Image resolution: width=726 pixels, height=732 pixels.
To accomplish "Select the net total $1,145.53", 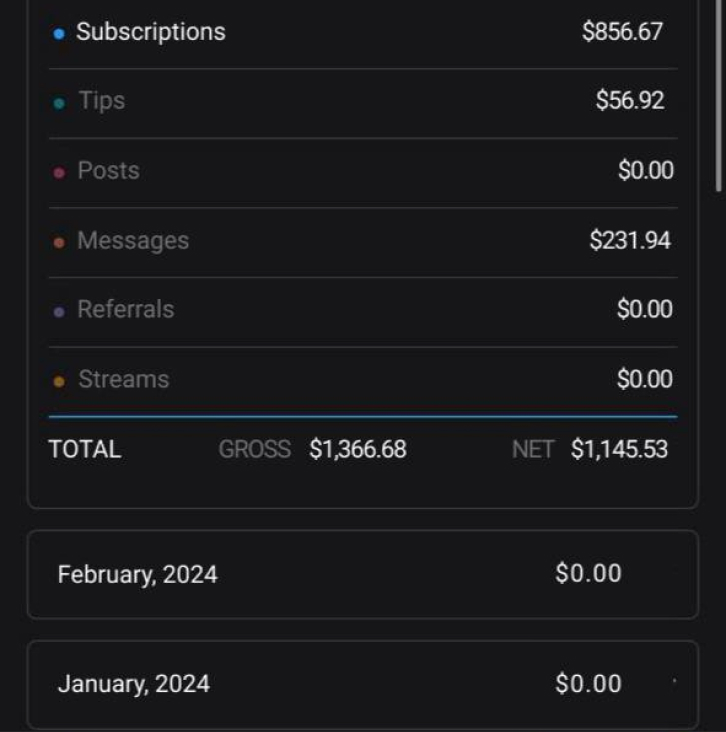I will pos(619,450).
